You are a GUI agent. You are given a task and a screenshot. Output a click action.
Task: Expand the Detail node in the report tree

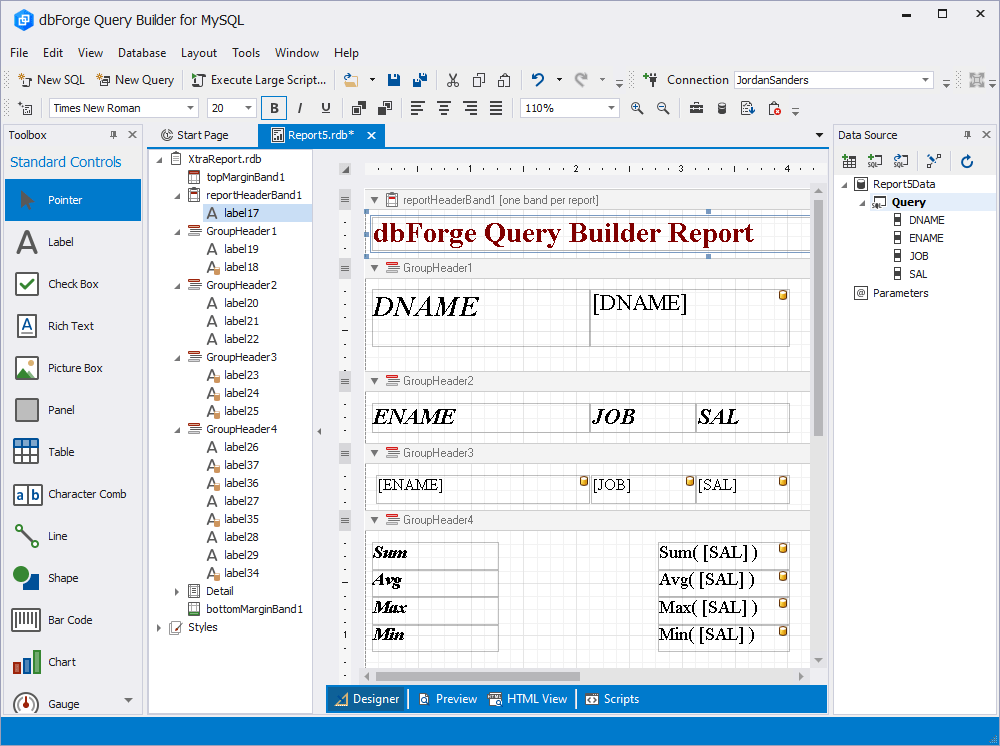pos(176,591)
